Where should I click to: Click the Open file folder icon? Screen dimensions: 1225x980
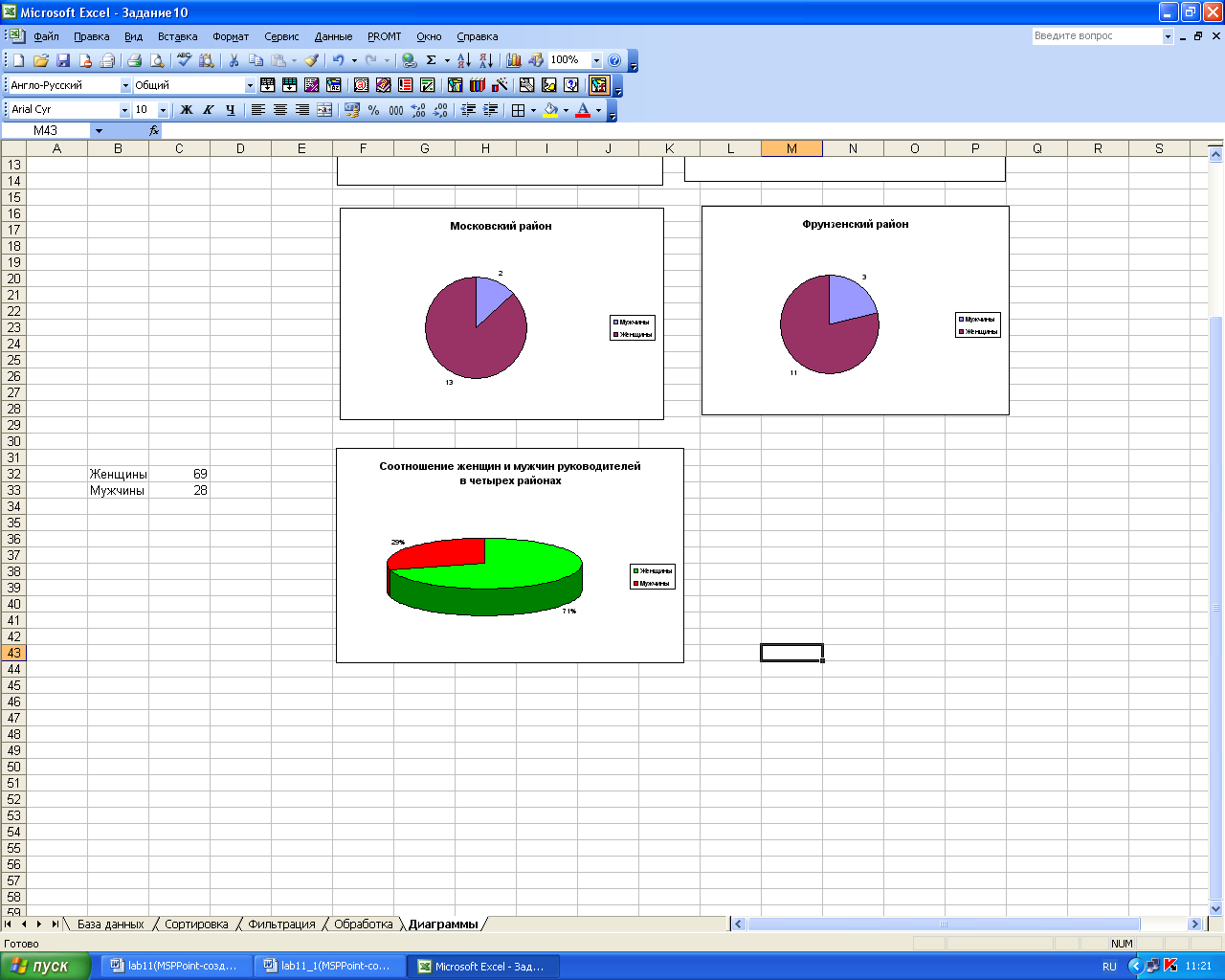point(41,60)
